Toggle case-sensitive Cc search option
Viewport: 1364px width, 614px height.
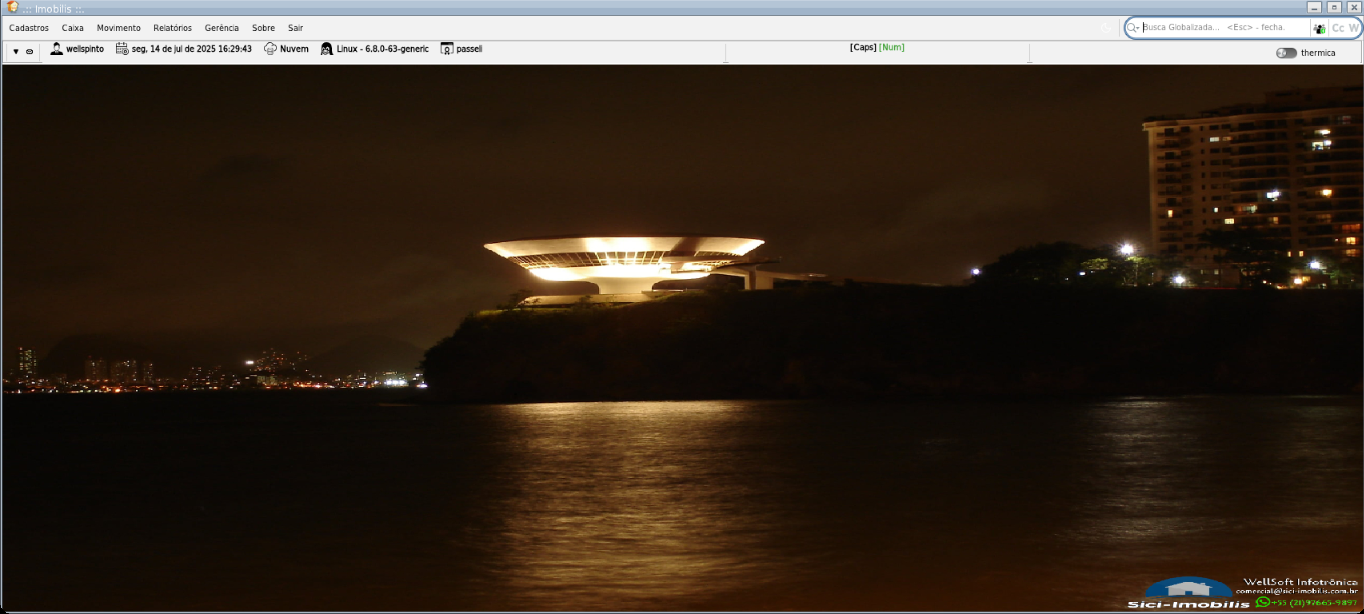pyautogui.click(x=1338, y=28)
